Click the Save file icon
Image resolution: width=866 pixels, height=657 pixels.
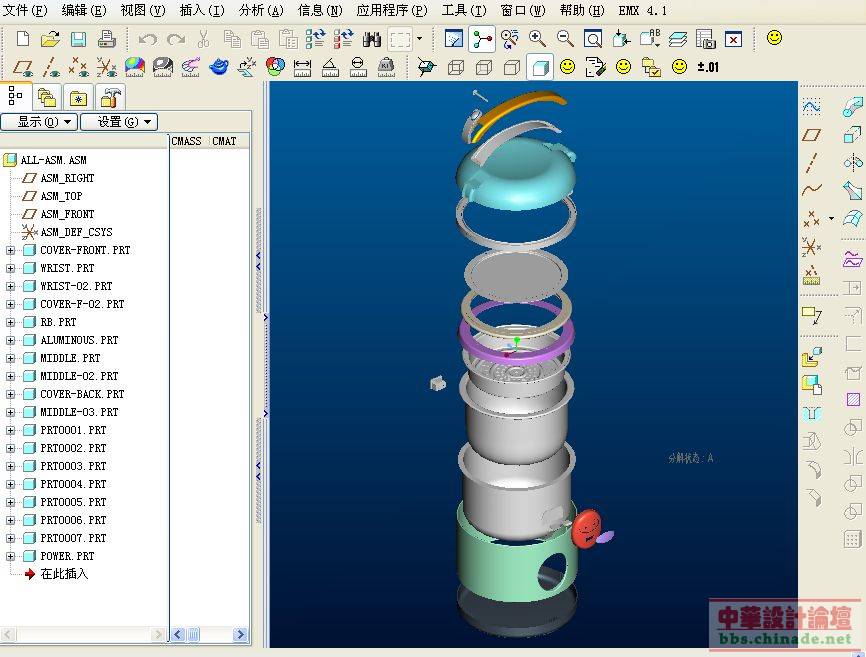[78, 40]
